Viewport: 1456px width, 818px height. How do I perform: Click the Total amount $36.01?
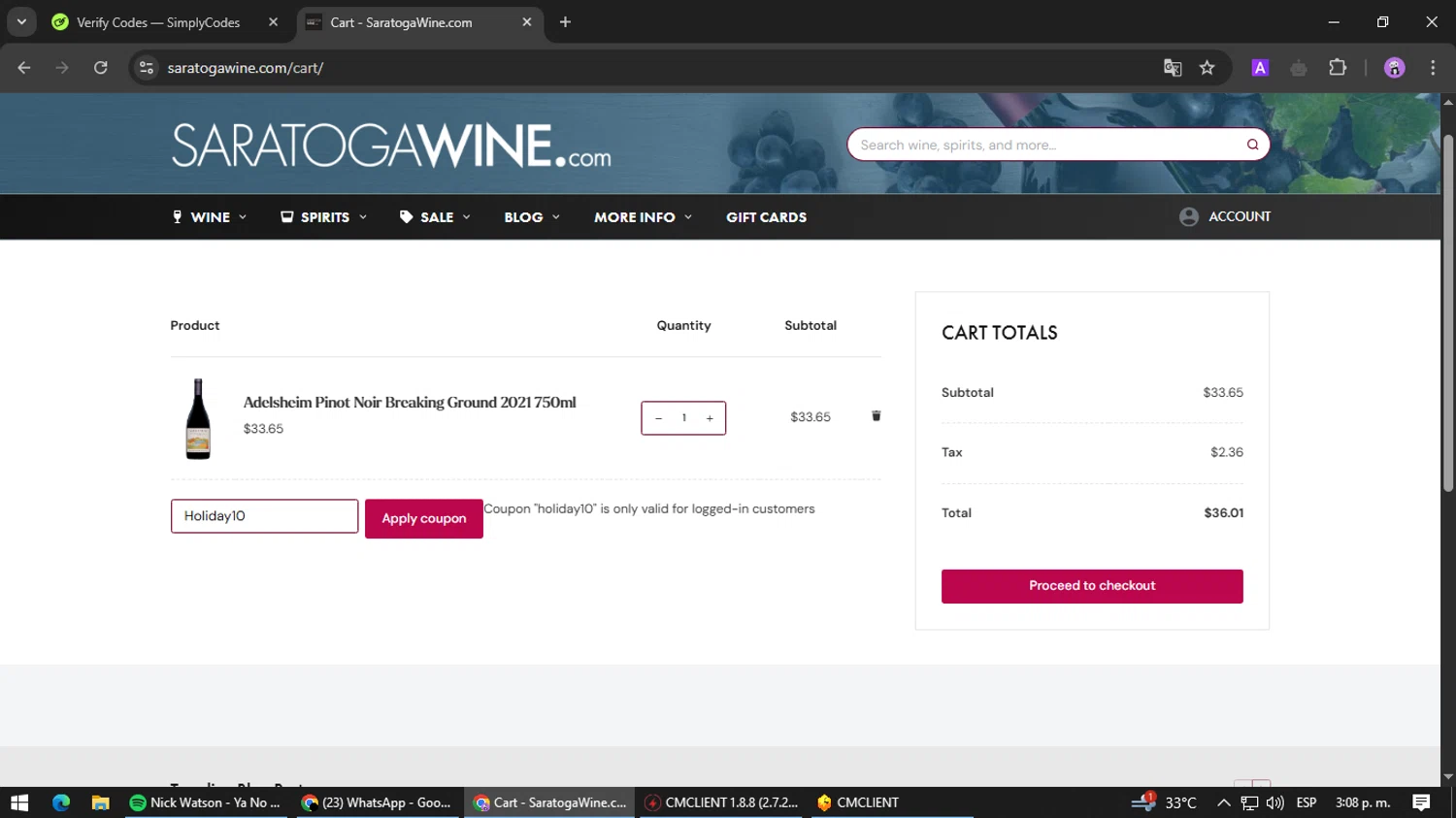1223,512
